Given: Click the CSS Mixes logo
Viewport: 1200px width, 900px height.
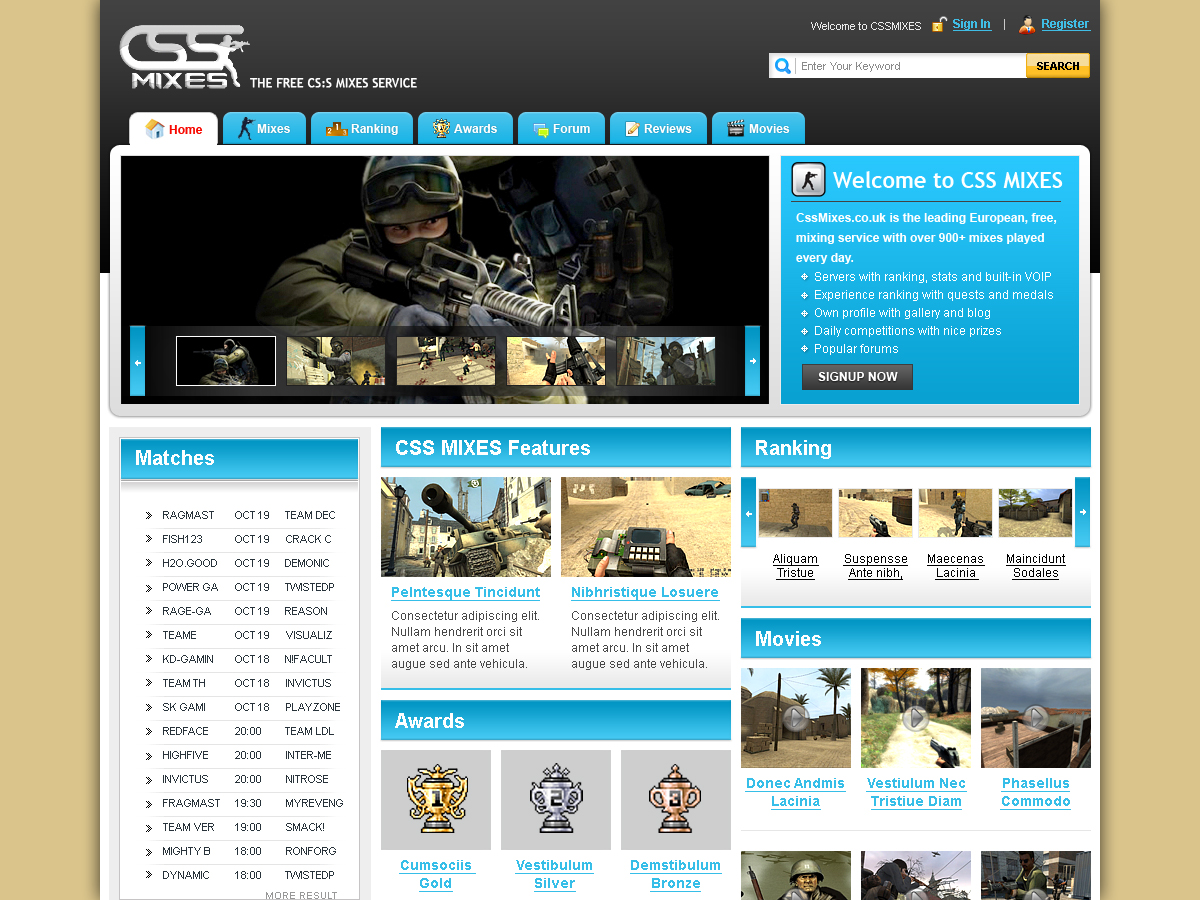Looking at the screenshot, I should (x=184, y=57).
